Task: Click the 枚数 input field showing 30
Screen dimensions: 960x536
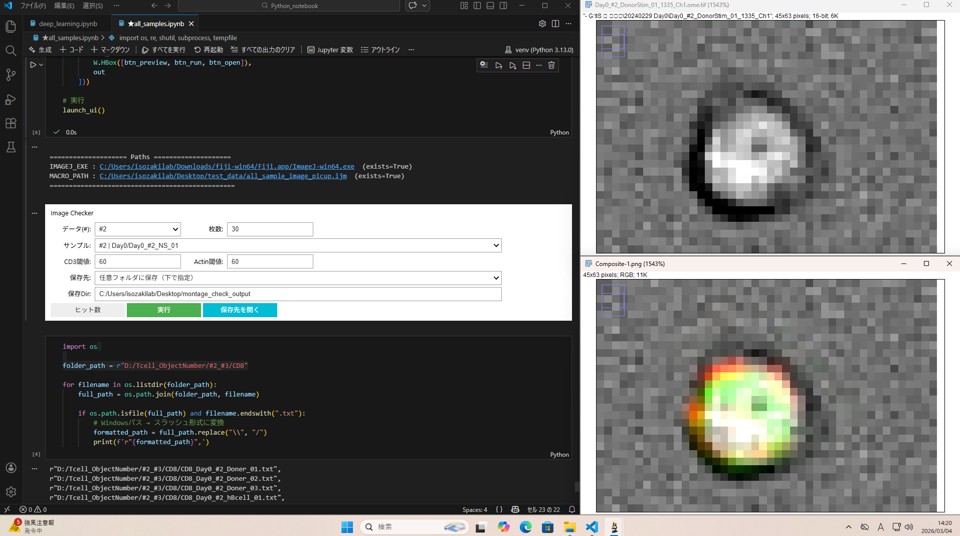Action: pyautogui.click(x=270, y=229)
